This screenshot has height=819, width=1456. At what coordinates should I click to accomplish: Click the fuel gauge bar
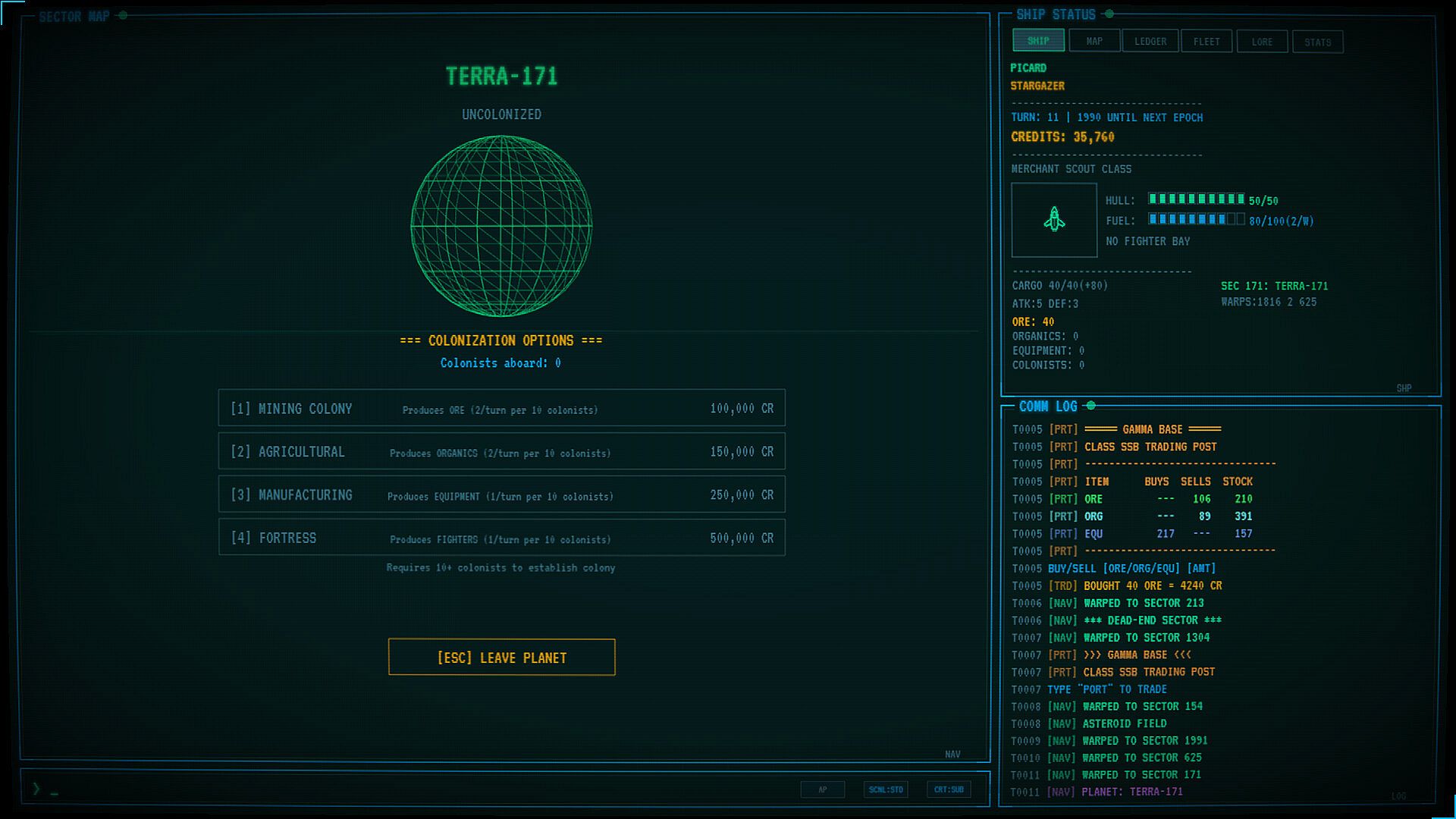tap(1196, 220)
